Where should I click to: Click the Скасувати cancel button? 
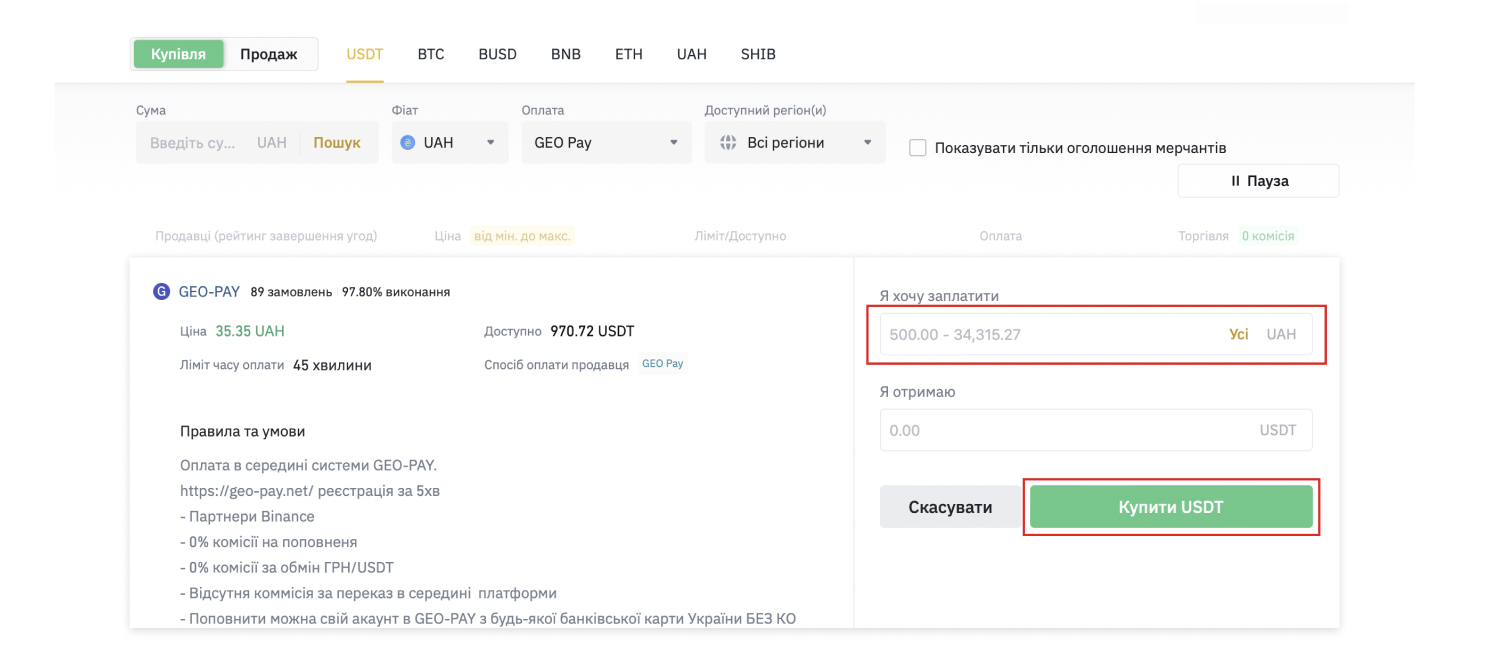click(951, 507)
